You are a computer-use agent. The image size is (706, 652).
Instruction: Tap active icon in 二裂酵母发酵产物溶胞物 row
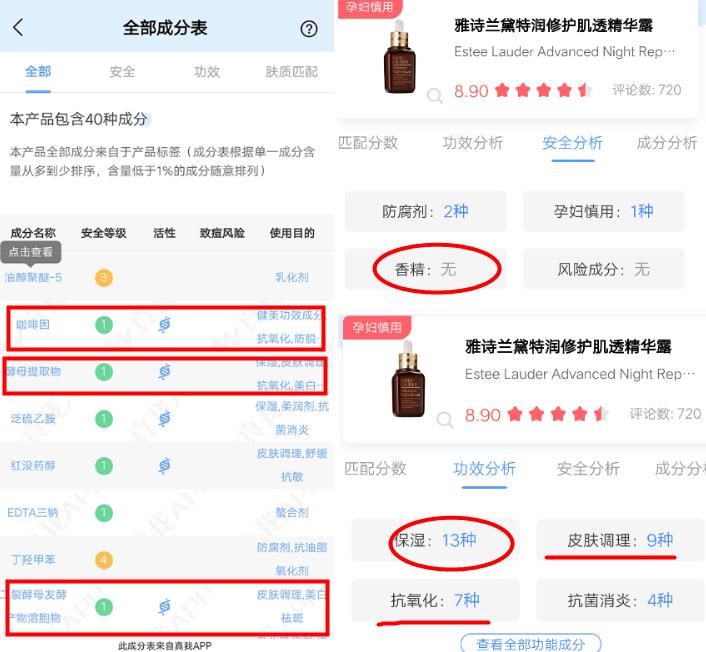pyautogui.click(x=165, y=607)
